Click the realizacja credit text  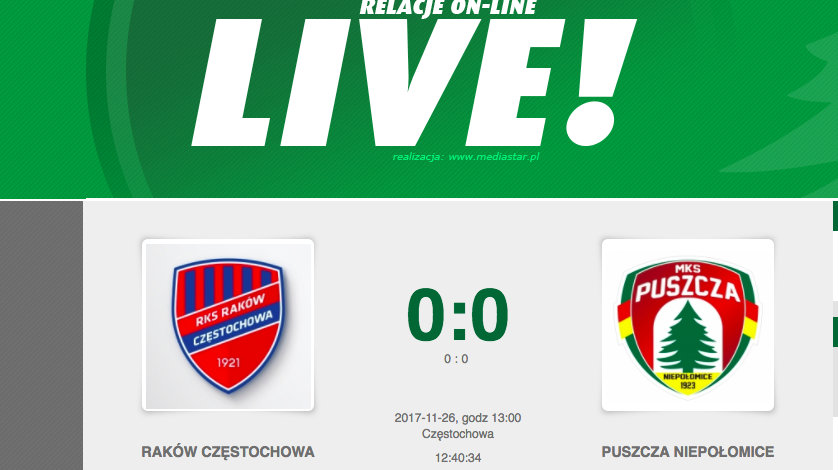(466, 157)
